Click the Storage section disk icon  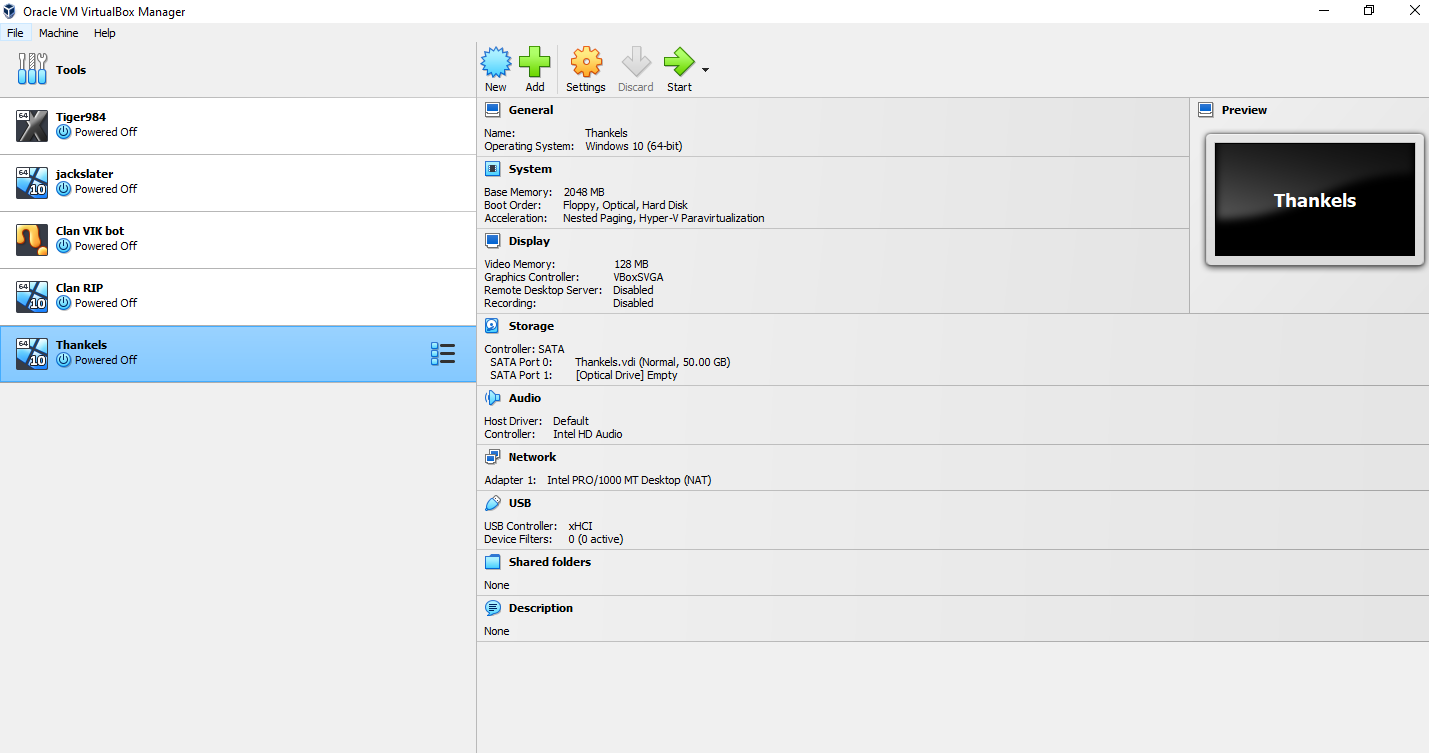[492, 326]
